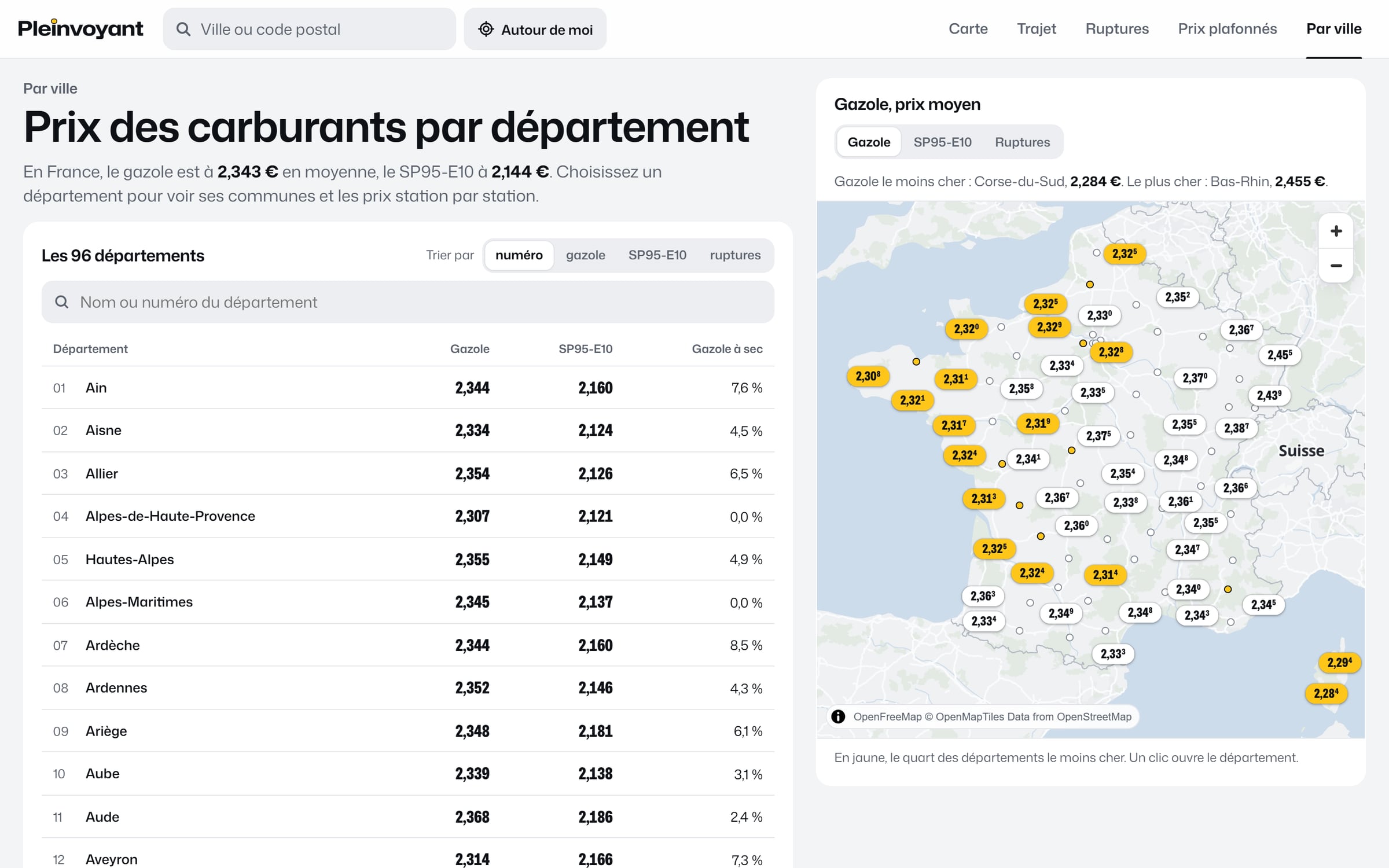The image size is (1389, 868).
Task: Click the Ardennes SP95-E10 price 2,146
Action: (595, 688)
